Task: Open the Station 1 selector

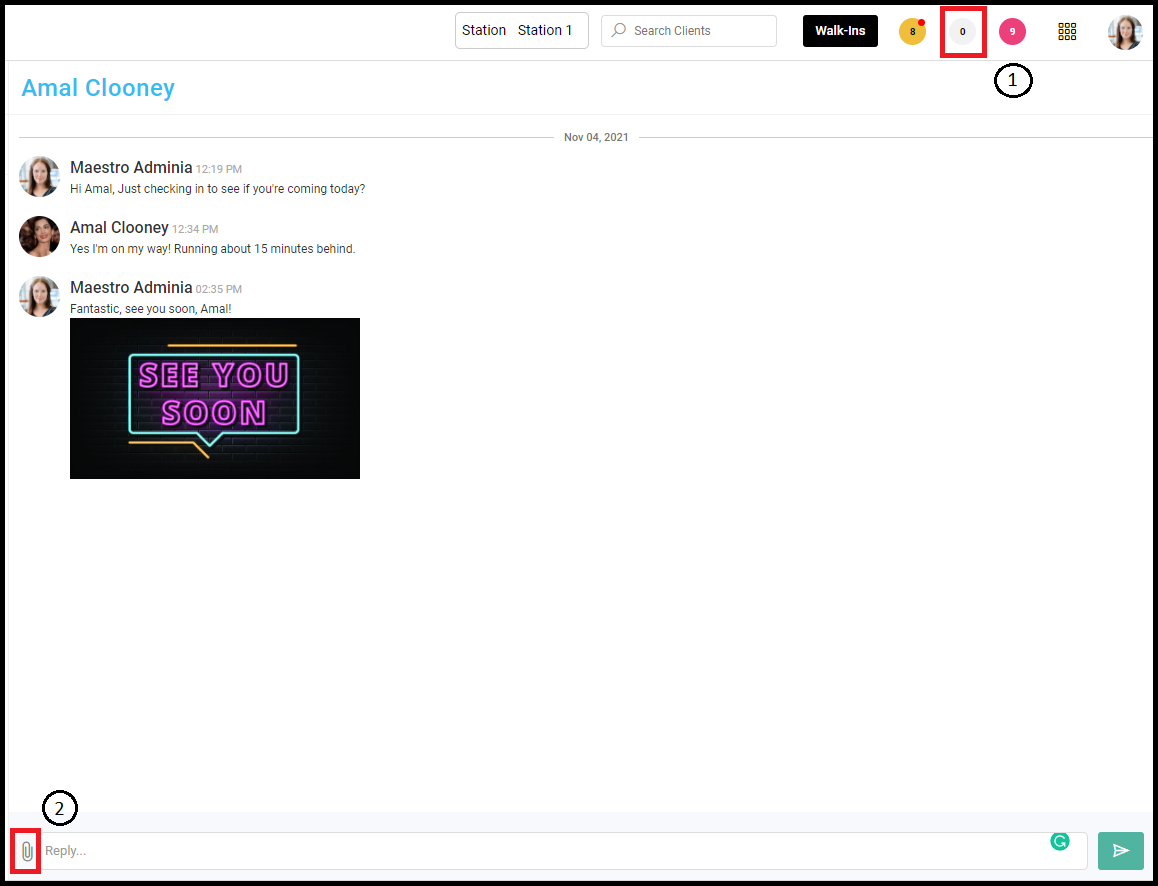Action: click(521, 30)
